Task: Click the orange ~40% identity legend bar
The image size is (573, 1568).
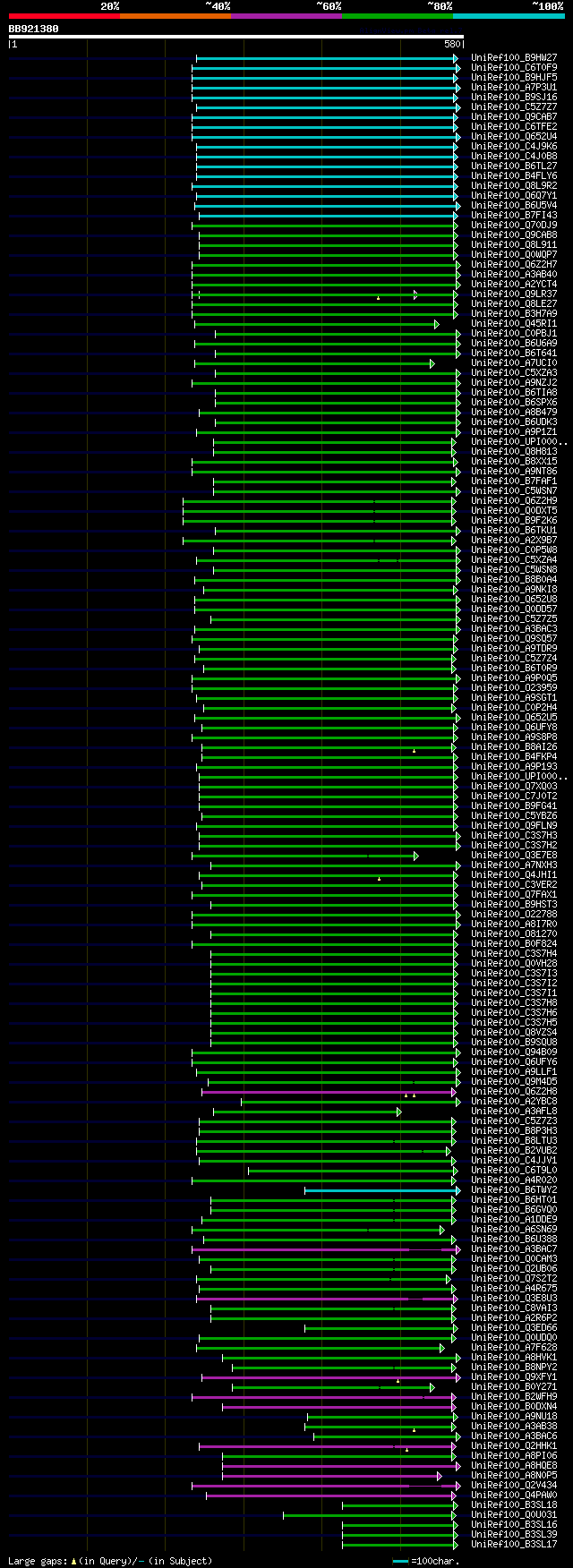Action: pos(175,16)
